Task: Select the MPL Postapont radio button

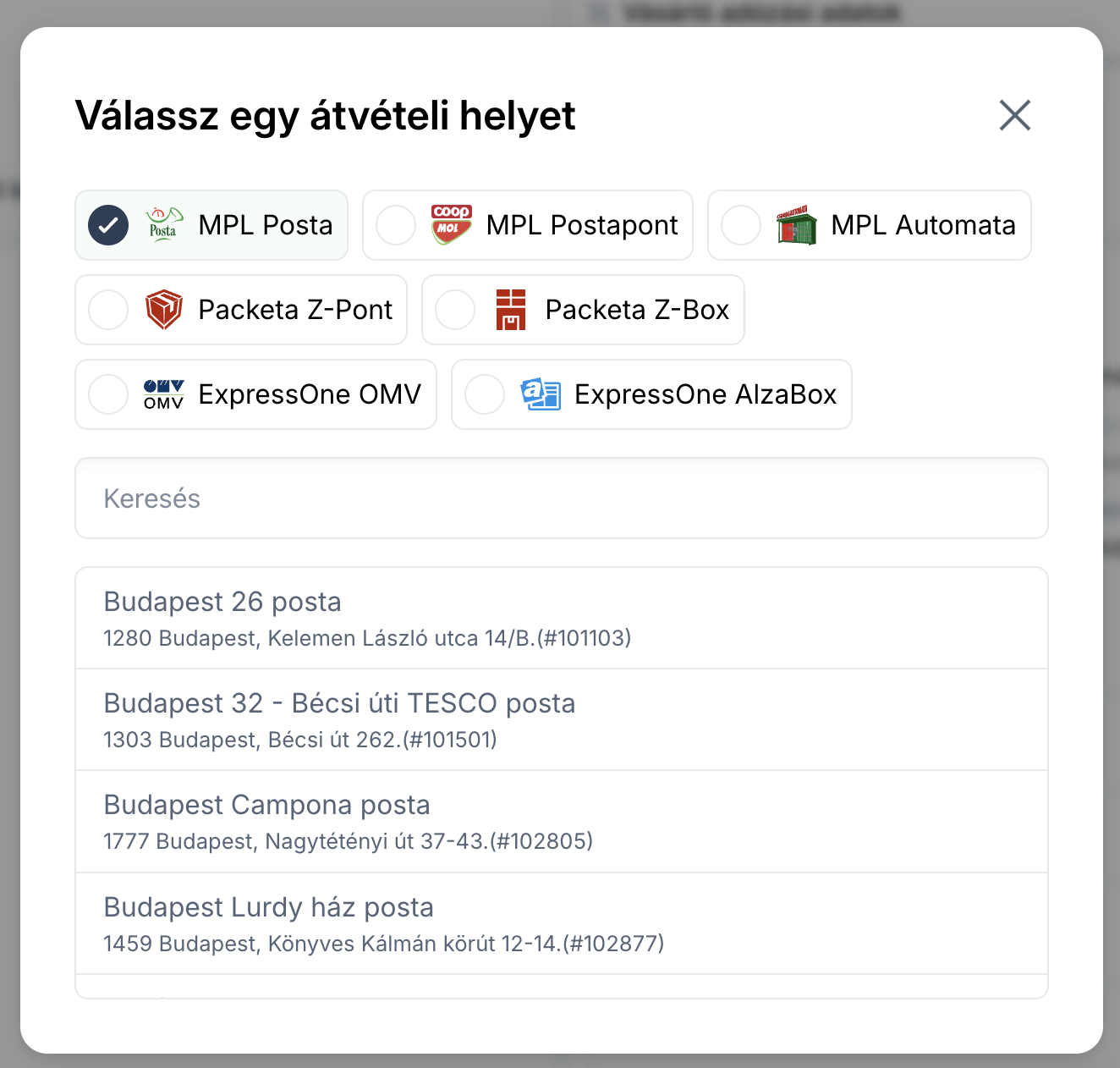Action: point(396,225)
